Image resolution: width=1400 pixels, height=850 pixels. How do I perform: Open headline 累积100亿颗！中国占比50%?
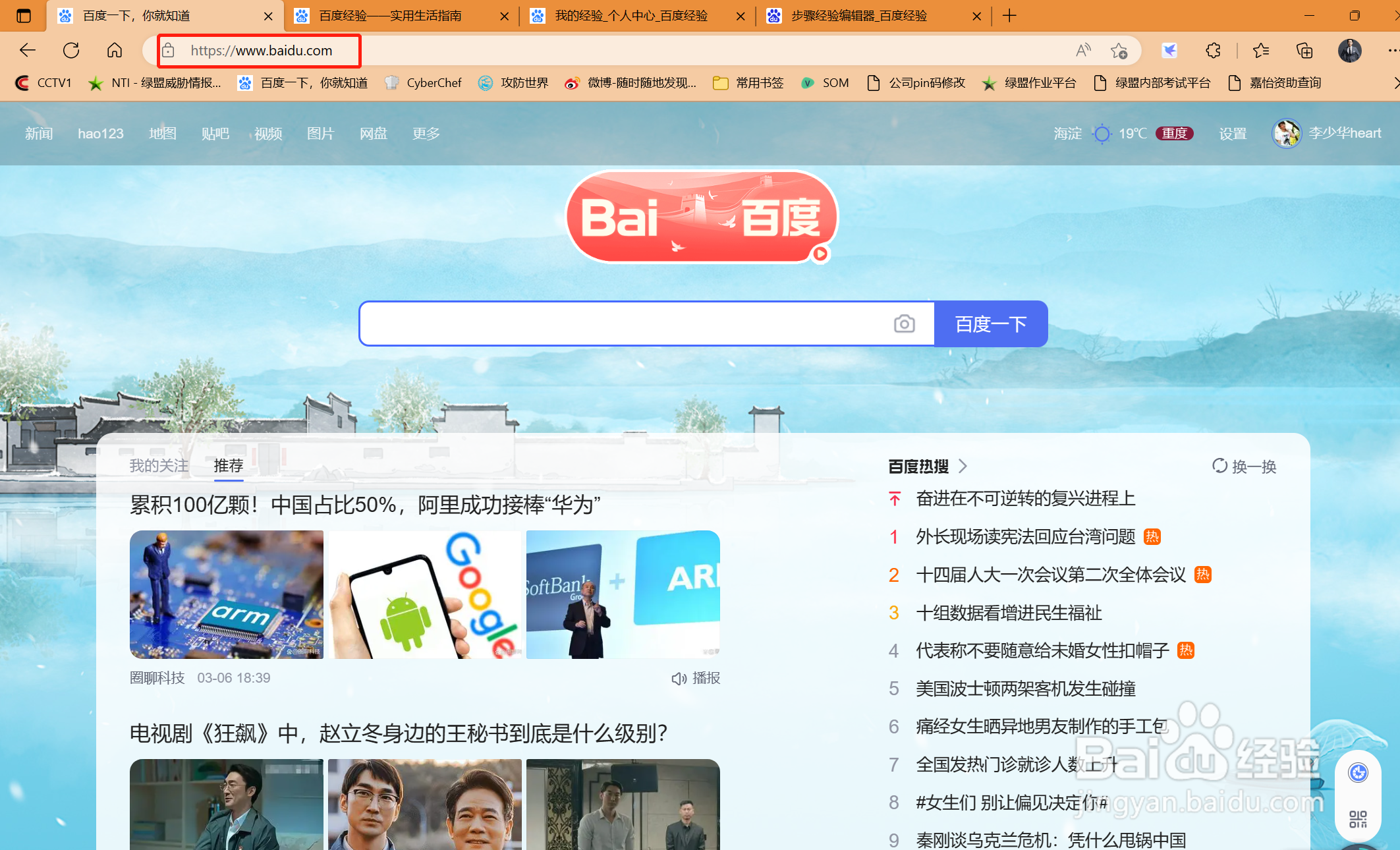365,505
